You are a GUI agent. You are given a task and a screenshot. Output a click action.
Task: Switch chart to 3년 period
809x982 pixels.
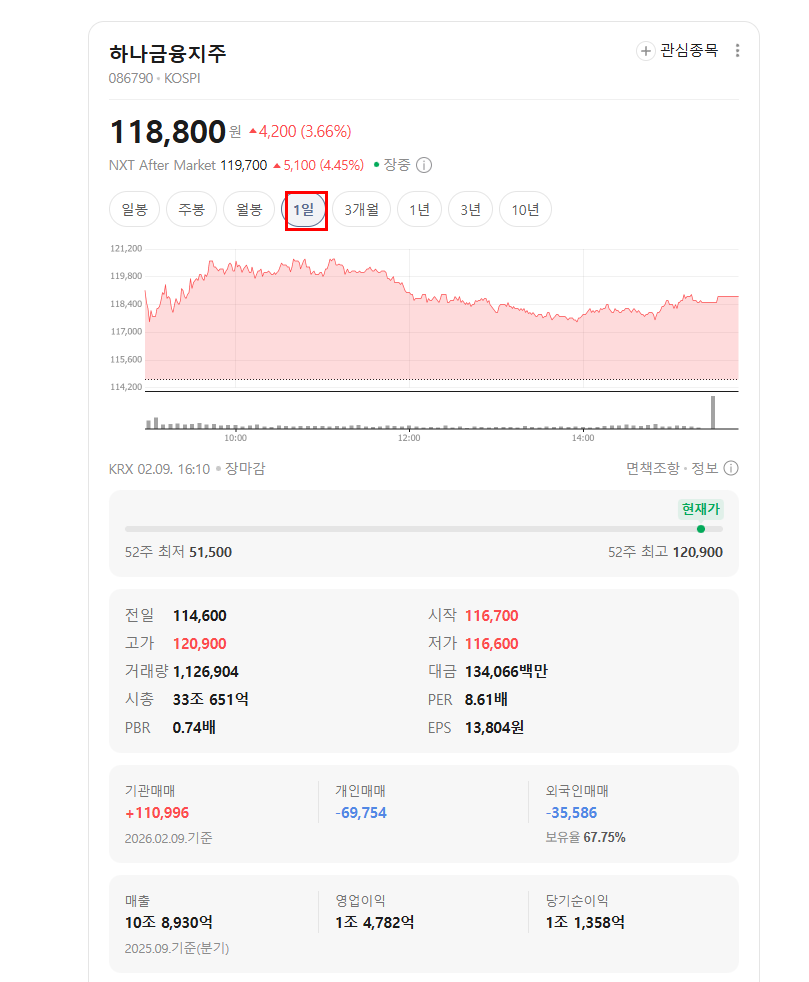click(x=470, y=209)
